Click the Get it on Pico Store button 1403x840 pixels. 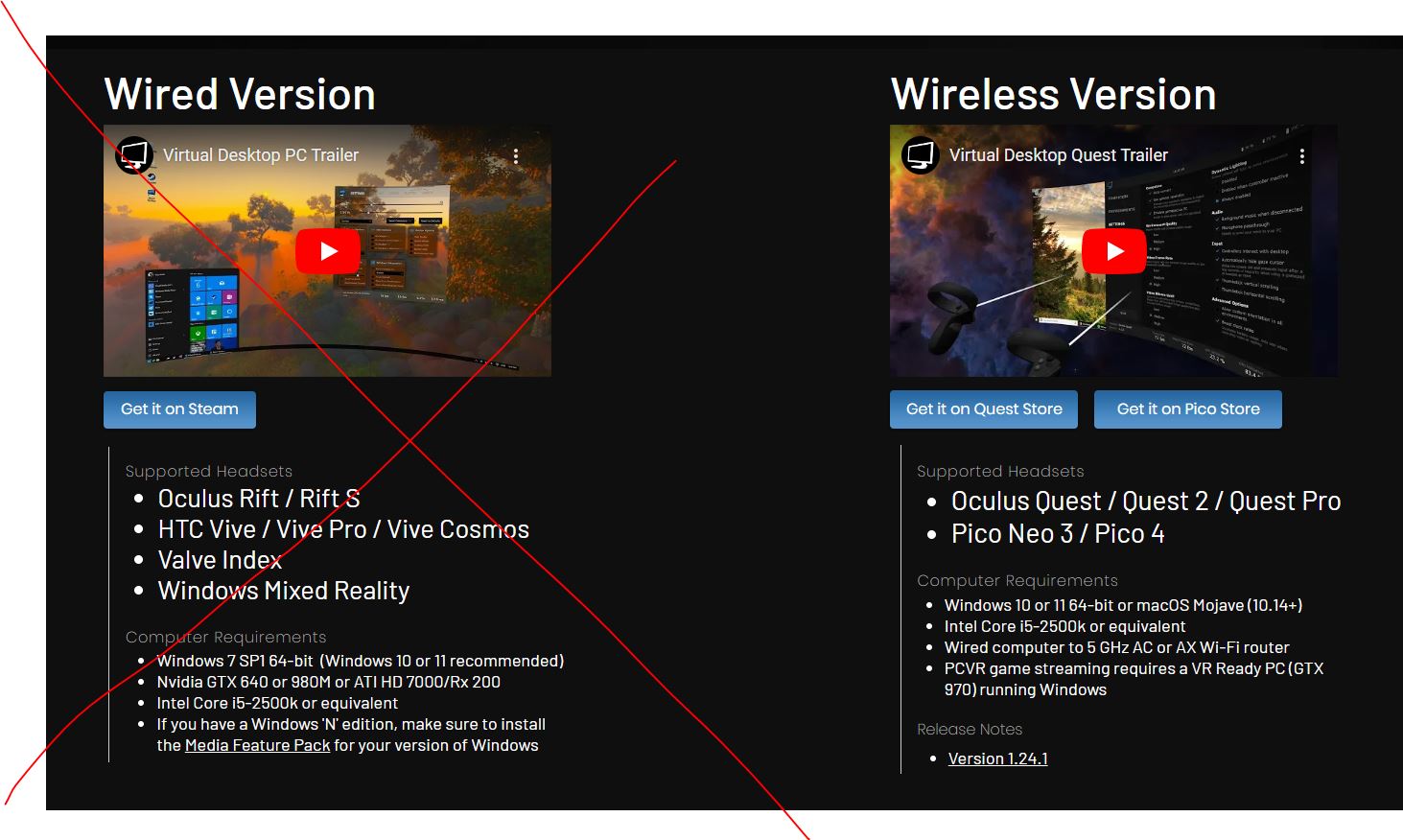click(x=1188, y=409)
